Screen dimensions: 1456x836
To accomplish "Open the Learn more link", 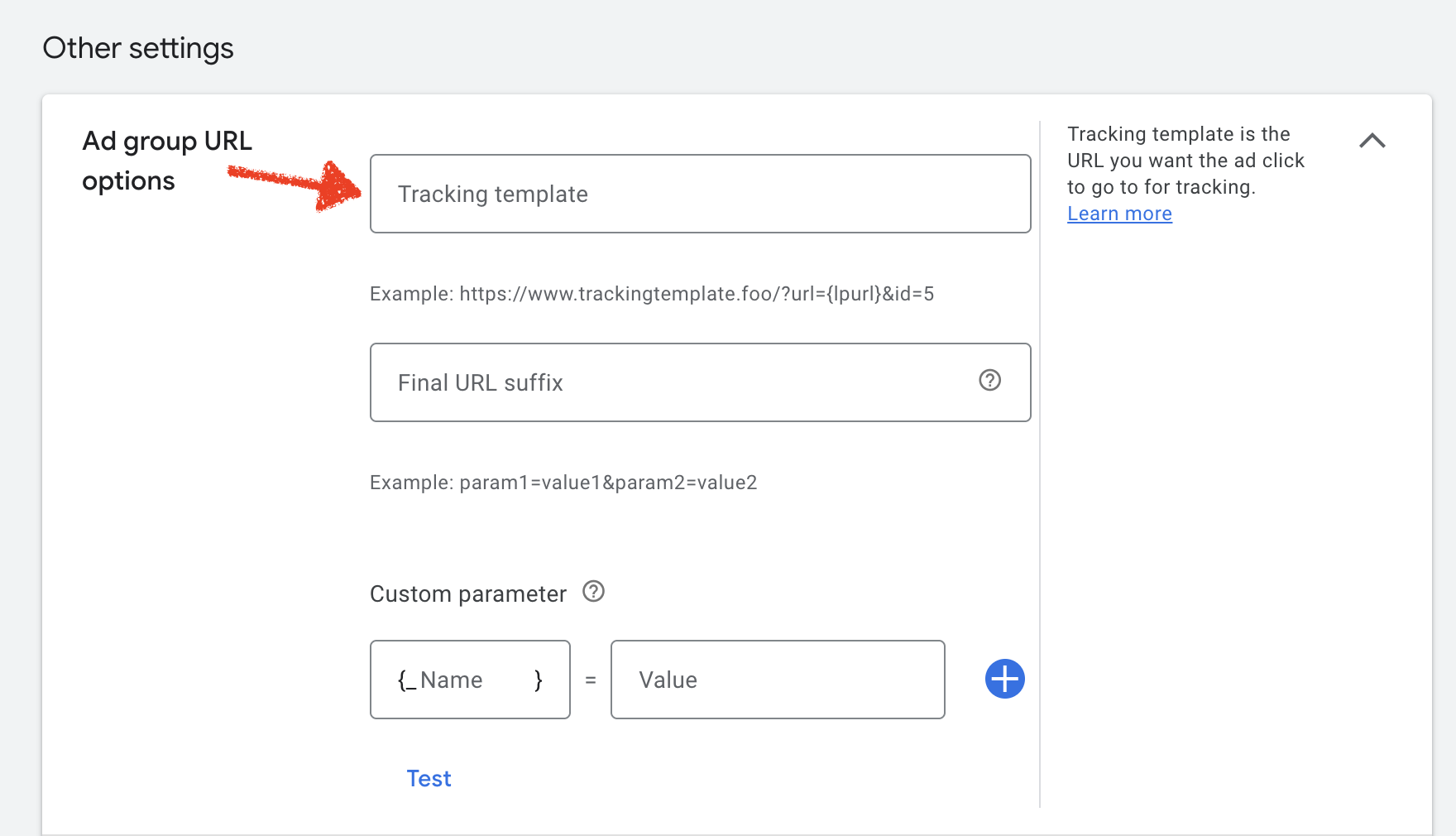I will (1119, 214).
